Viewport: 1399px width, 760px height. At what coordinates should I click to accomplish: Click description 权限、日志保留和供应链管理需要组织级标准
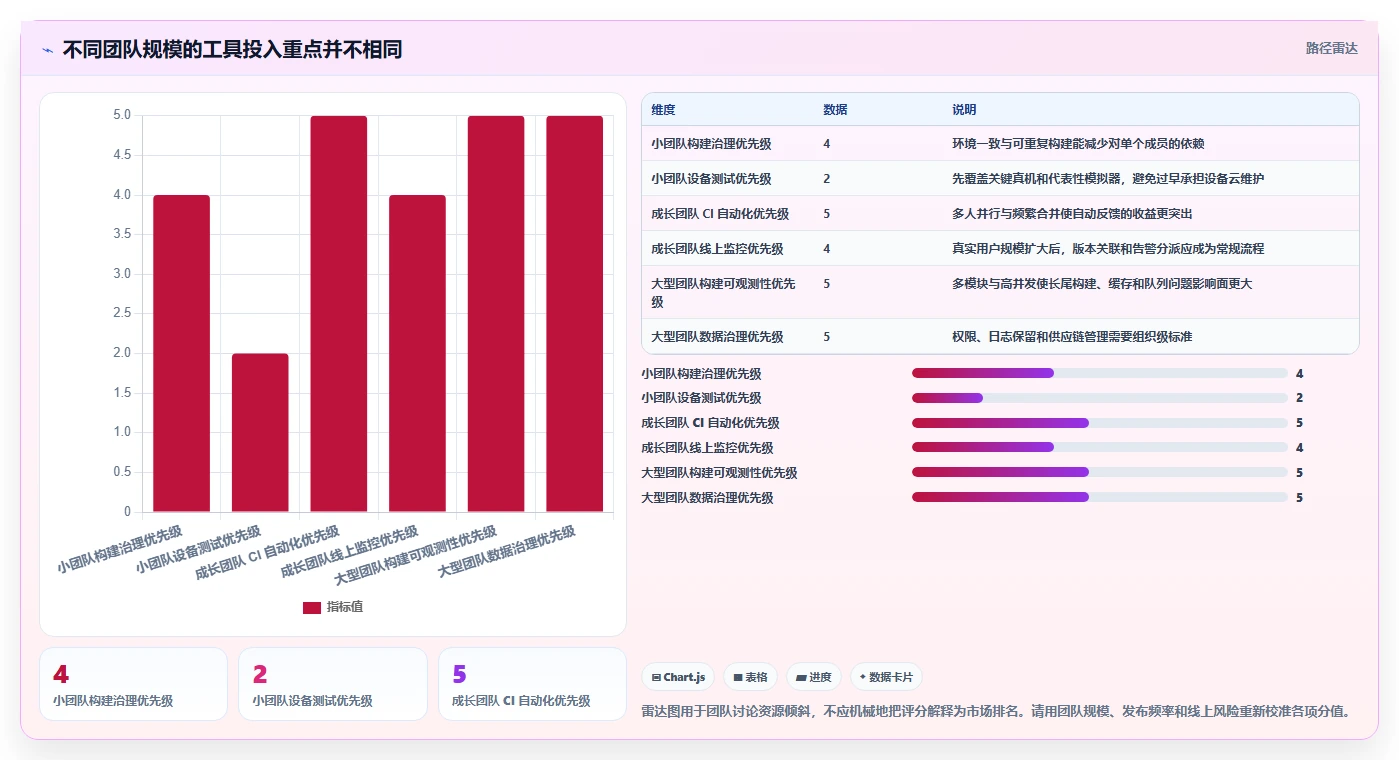click(x=1072, y=337)
